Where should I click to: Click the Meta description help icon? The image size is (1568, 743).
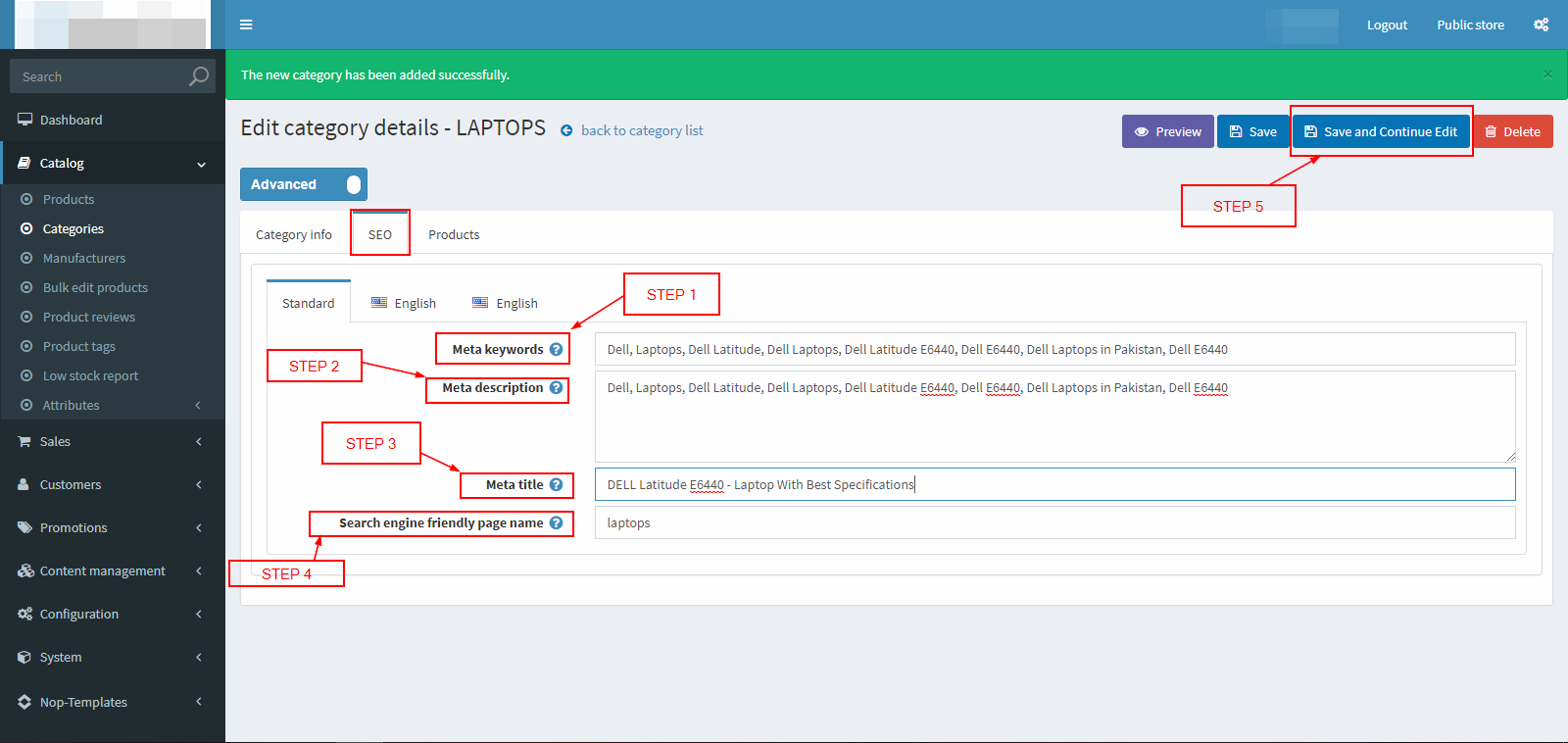[x=556, y=387]
